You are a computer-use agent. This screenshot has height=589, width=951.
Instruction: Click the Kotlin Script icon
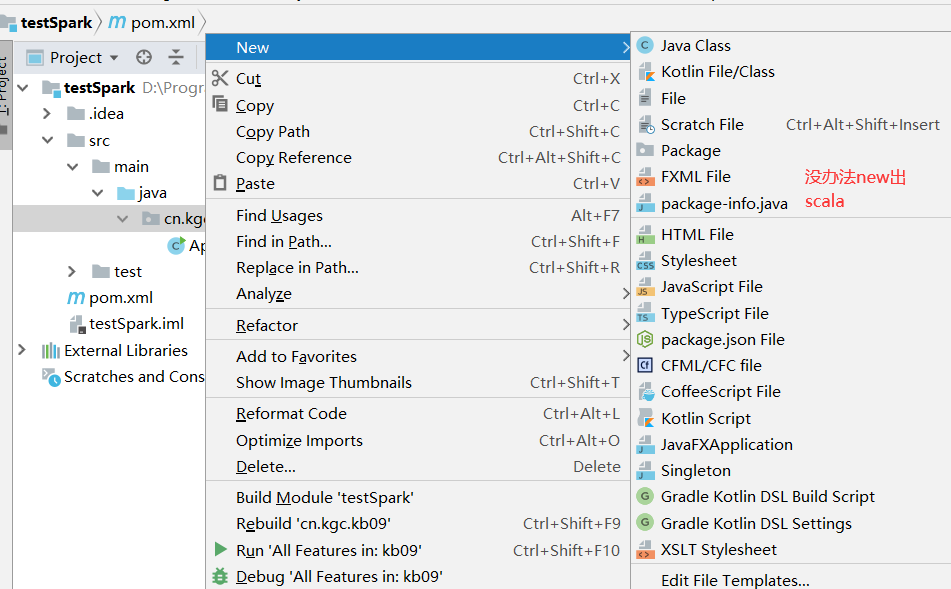tap(646, 418)
